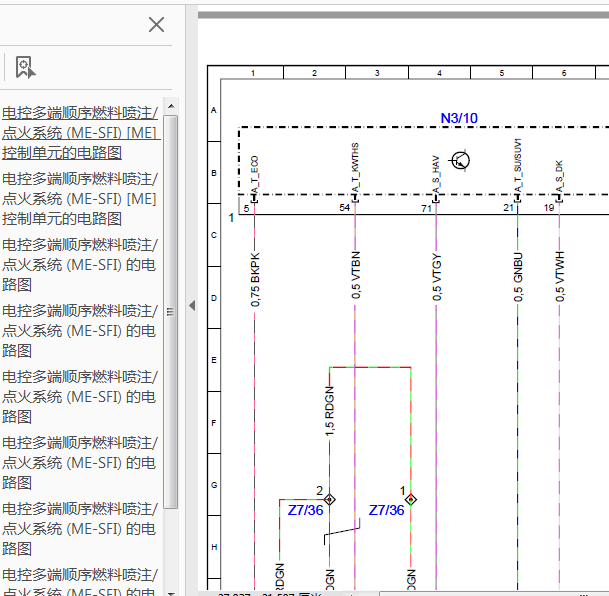Viewport: 609px width, 596px height.
Task: Click the 0,5 VTBN wire label
Action: [355, 275]
